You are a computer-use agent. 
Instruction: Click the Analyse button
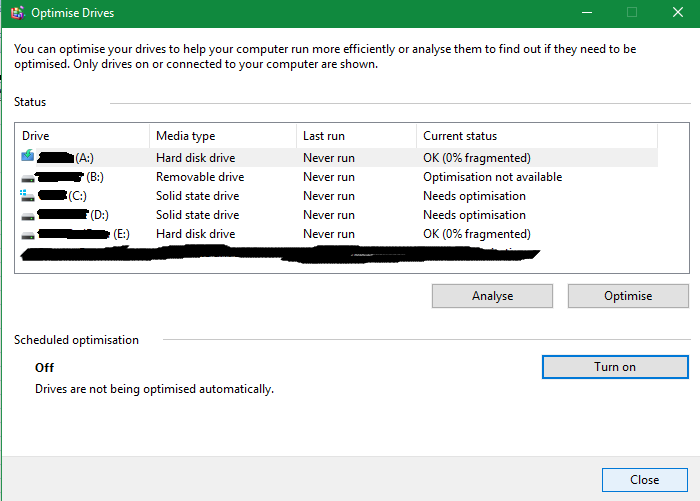[492, 296]
